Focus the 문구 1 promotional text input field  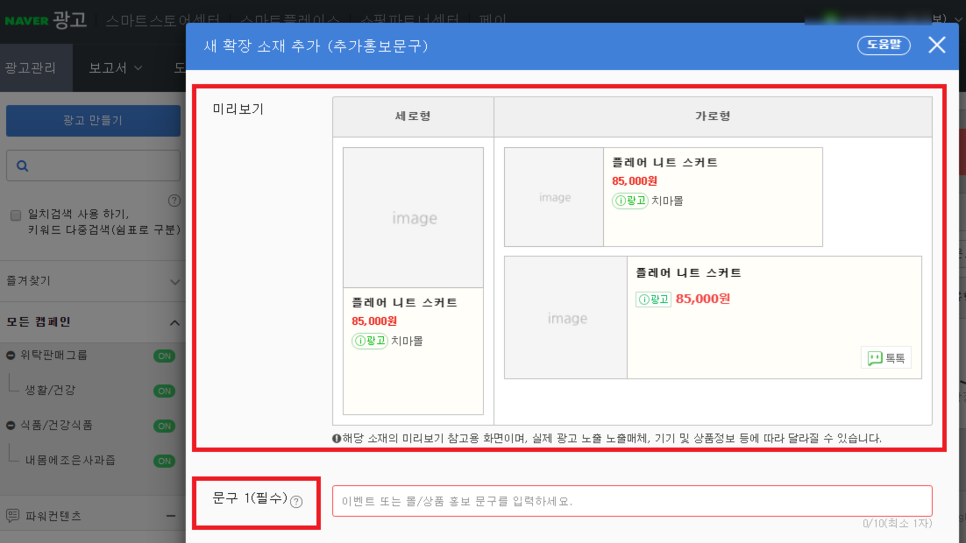632,501
